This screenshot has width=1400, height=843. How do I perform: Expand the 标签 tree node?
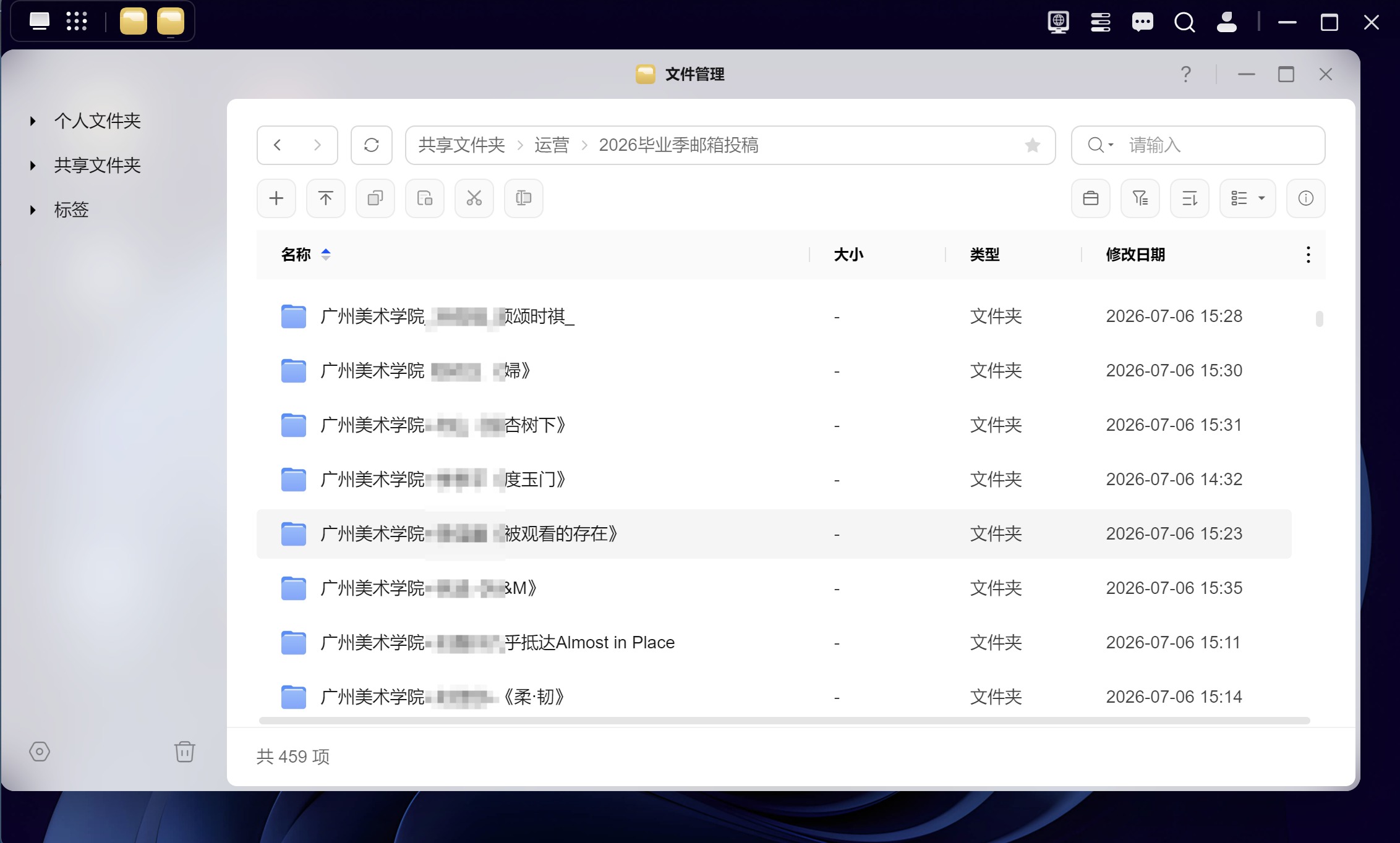pyautogui.click(x=33, y=210)
